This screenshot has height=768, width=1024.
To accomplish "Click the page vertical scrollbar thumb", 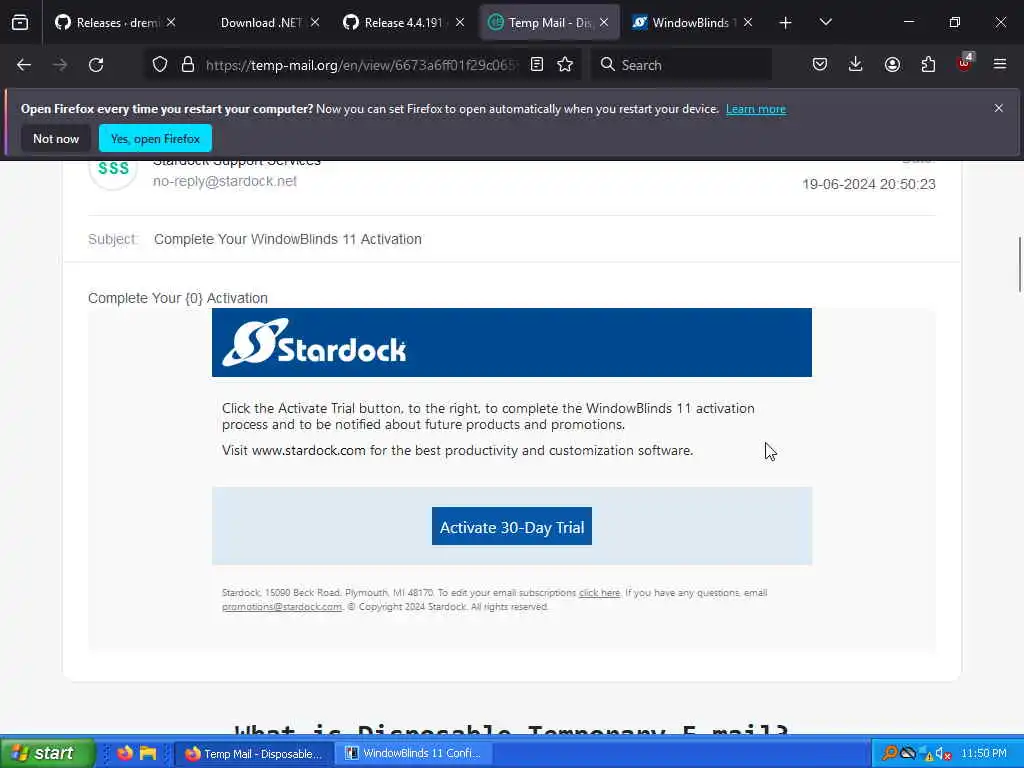I will [x=1019, y=265].
